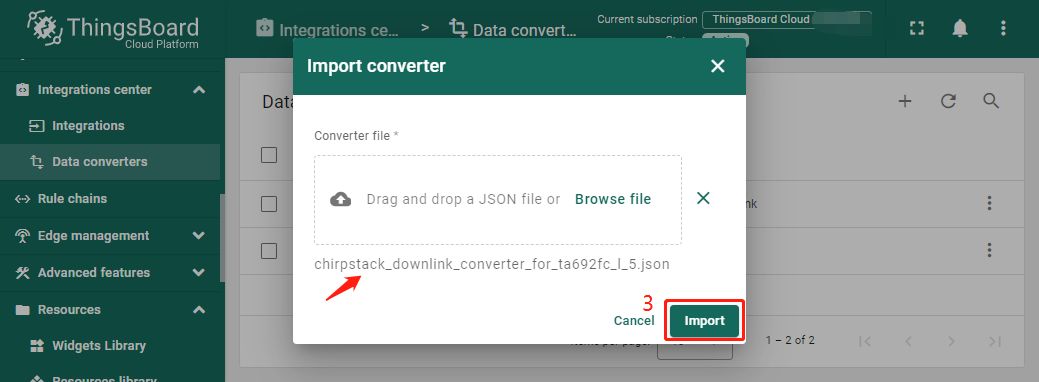
Task: Click the cloud upload icon
Action: 341,199
